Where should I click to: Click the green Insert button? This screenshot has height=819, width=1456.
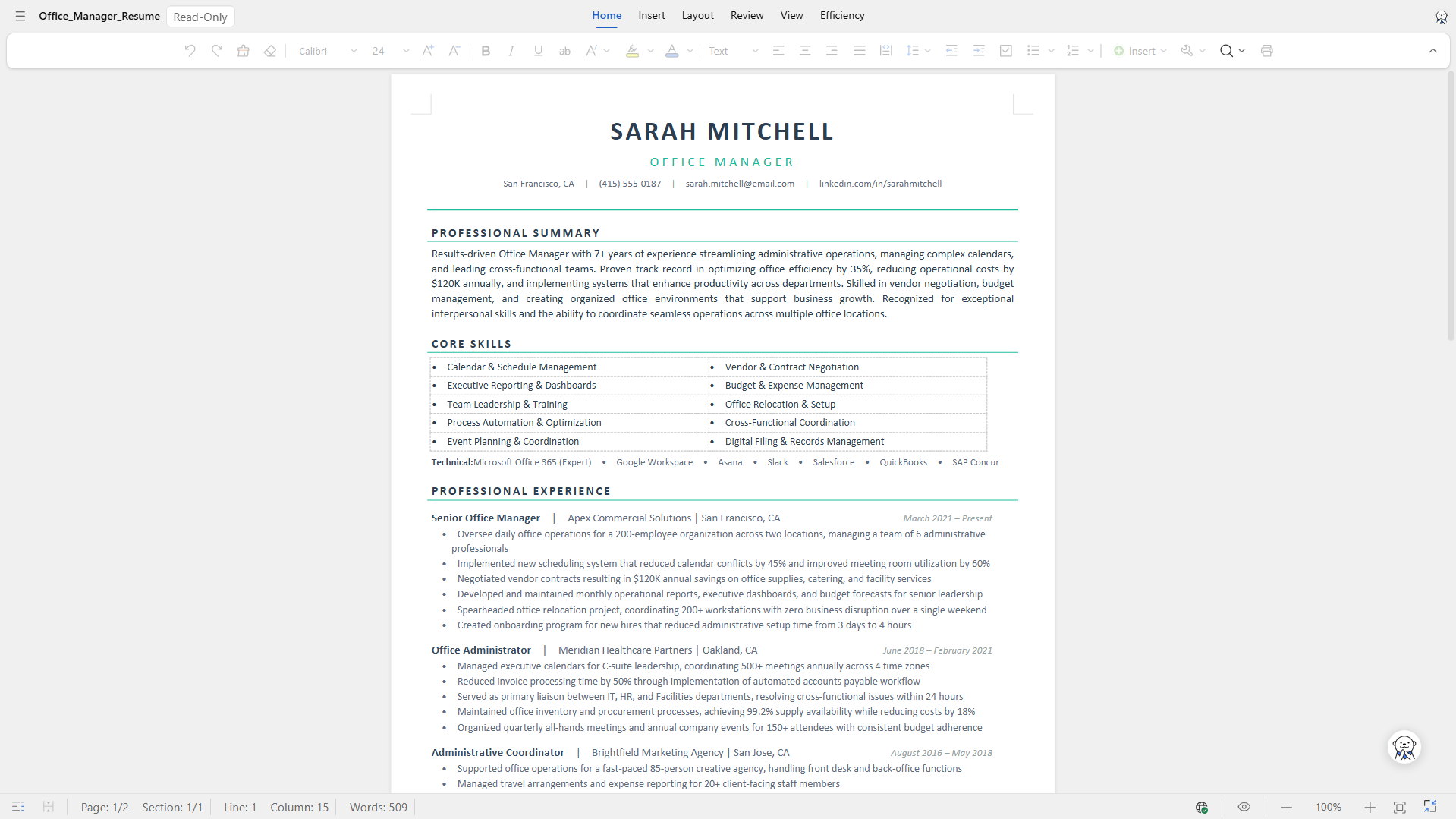[1140, 51]
